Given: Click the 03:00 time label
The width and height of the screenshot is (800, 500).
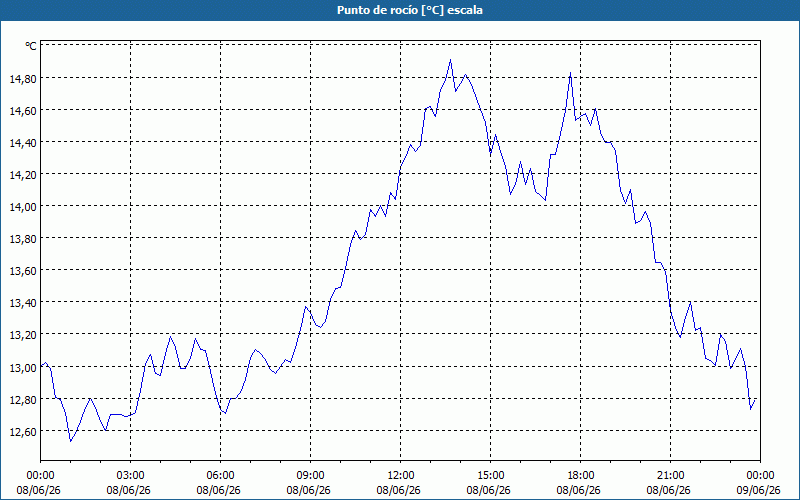Looking at the screenshot, I should pyautogui.click(x=130, y=476).
